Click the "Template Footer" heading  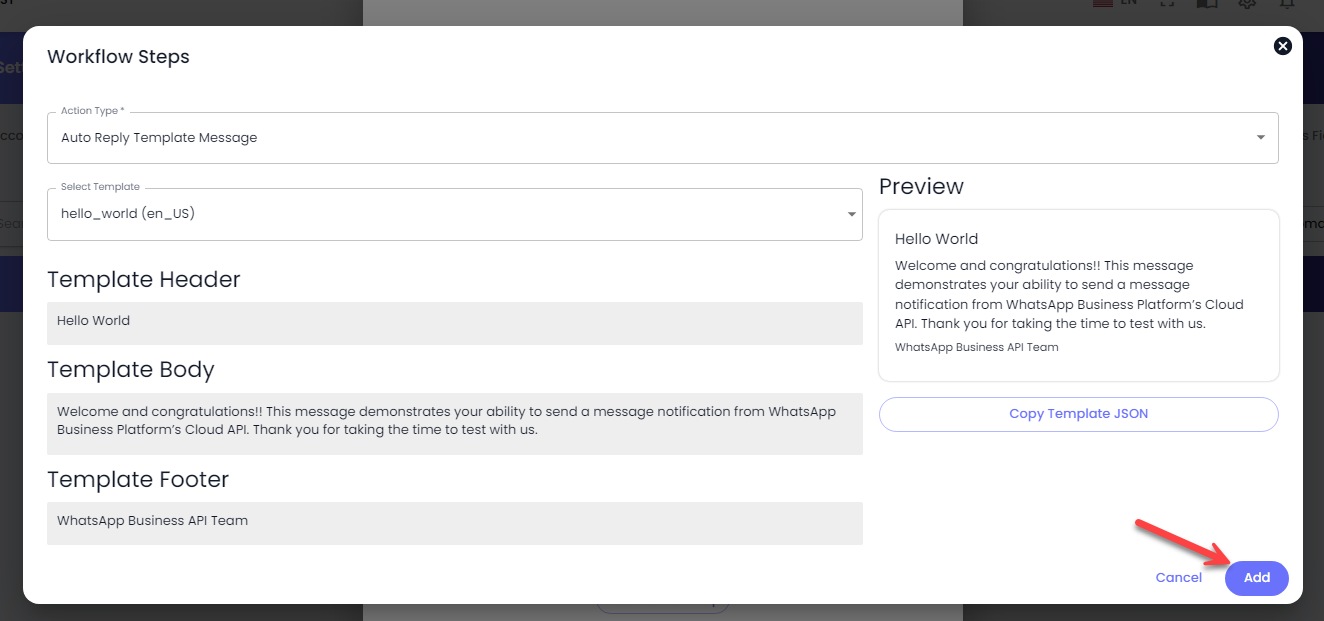(138, 480)
